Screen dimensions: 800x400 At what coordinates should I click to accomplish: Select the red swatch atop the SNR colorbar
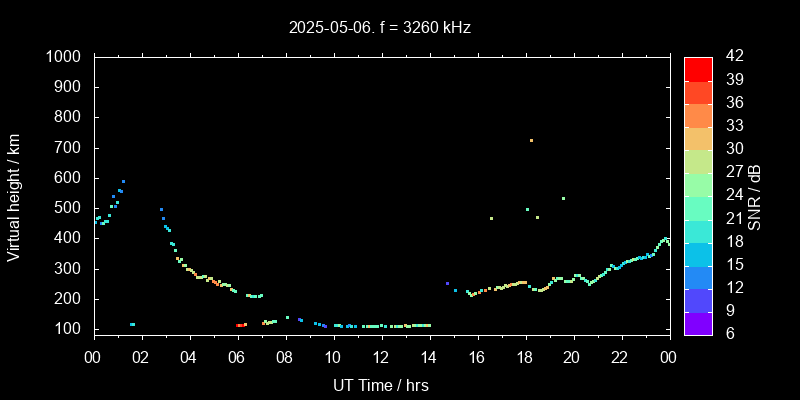point(698,69)
